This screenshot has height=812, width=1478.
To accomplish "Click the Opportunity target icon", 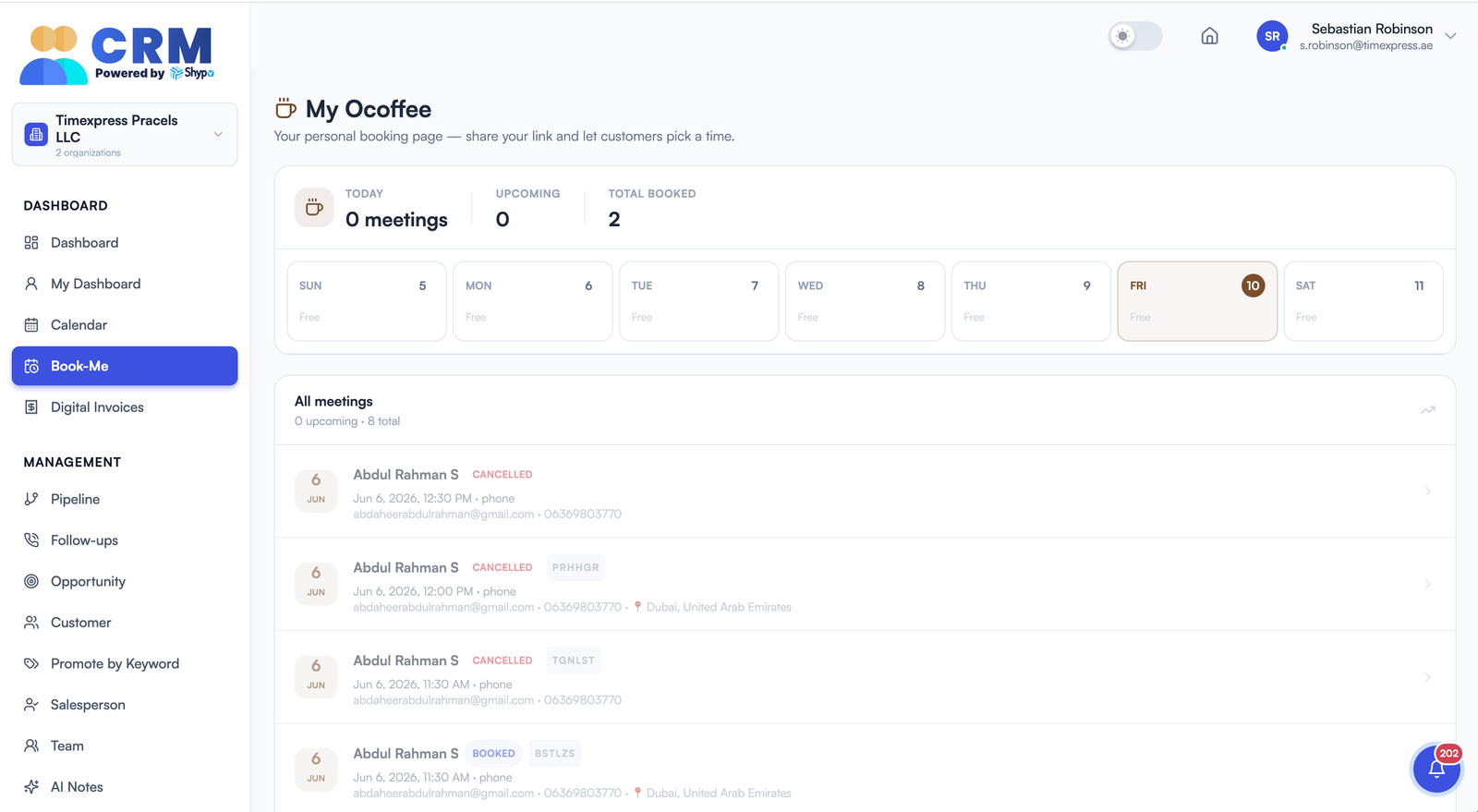I will (31, 581).
